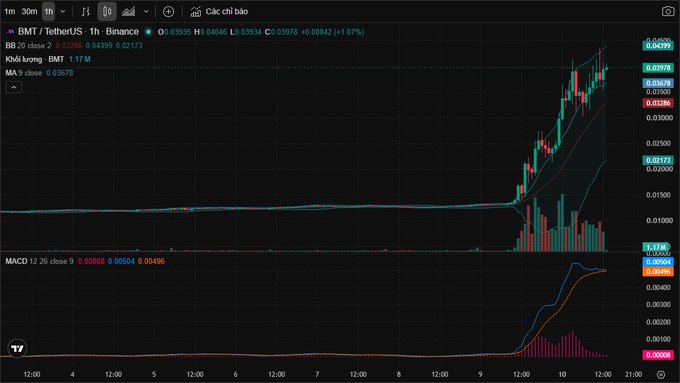Collapse the indicator legend with caret button
This screenshot has width=680, height=383.
(14, 87)
